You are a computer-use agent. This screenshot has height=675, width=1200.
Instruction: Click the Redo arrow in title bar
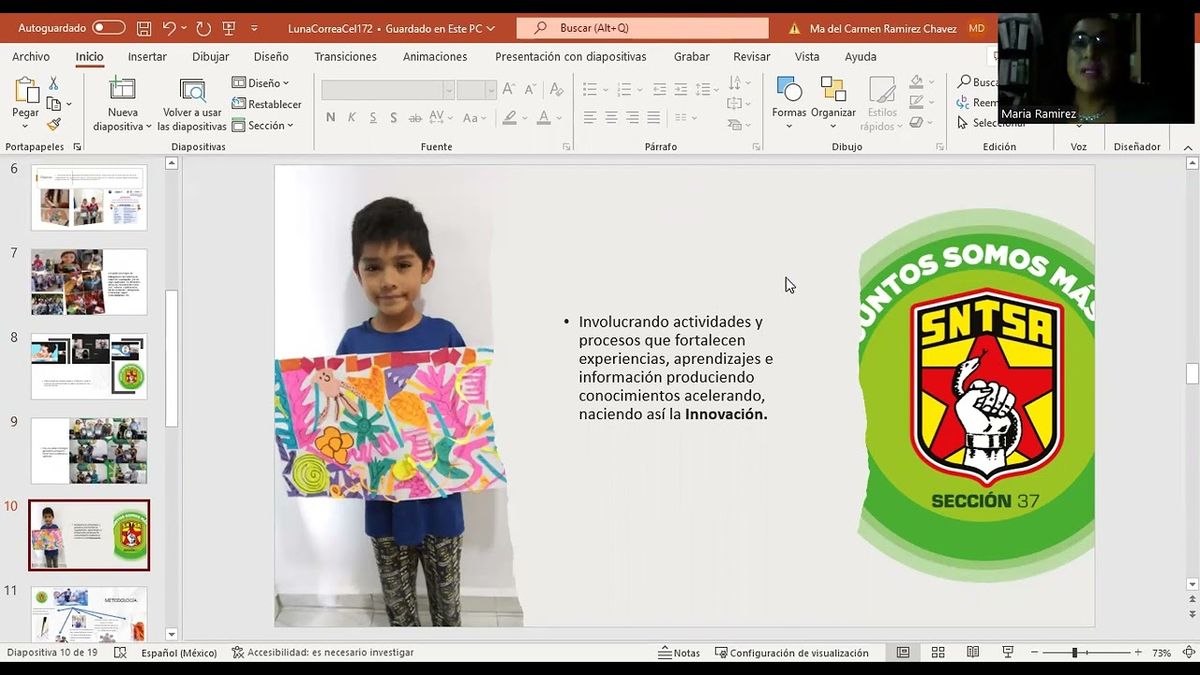pos(203,28)
